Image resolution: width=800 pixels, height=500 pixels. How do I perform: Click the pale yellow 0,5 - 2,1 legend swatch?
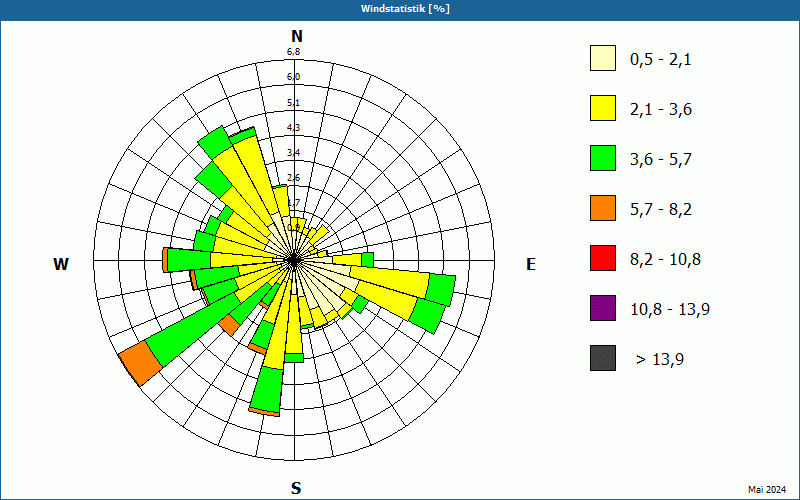(x=603, y=58)
